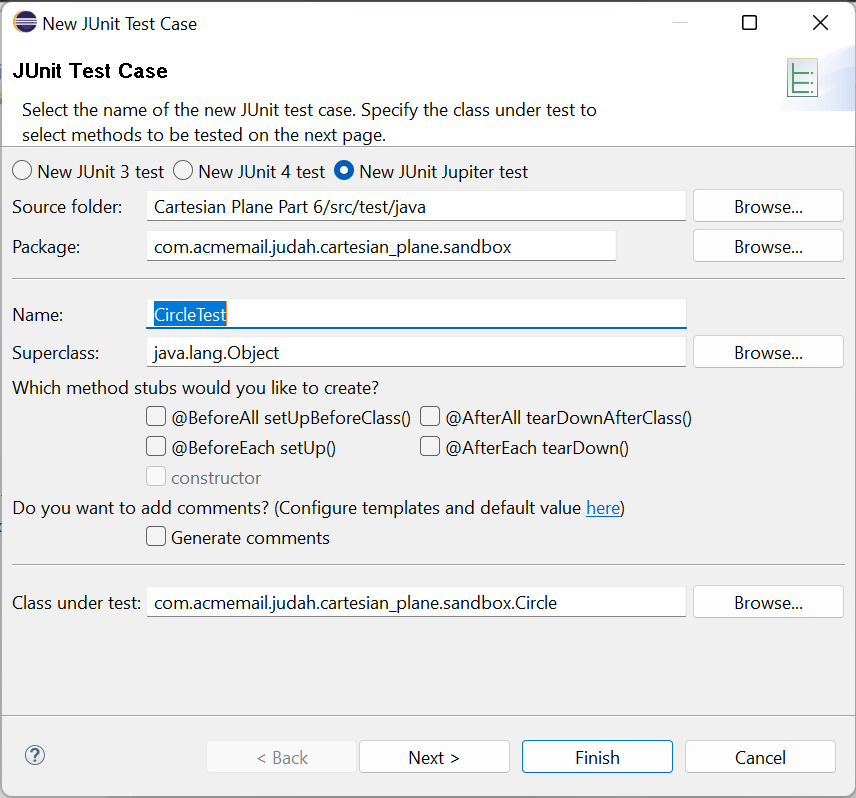Choose New JUnit Jupiter test option
856x798 pixels.
point(344,171)
